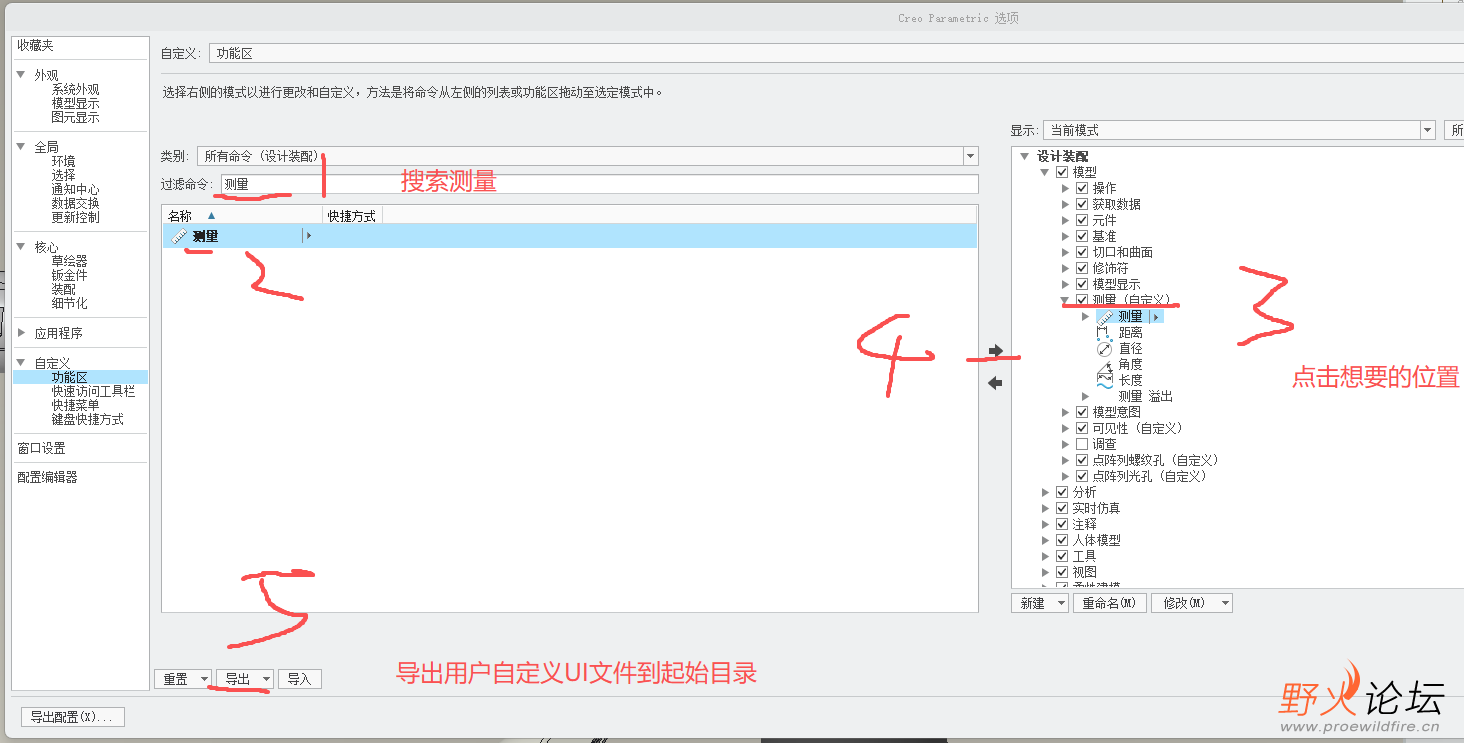Expand the 实时仿真 tab node
Viewport: 1464px width, 743px height.
(1046, 508)
